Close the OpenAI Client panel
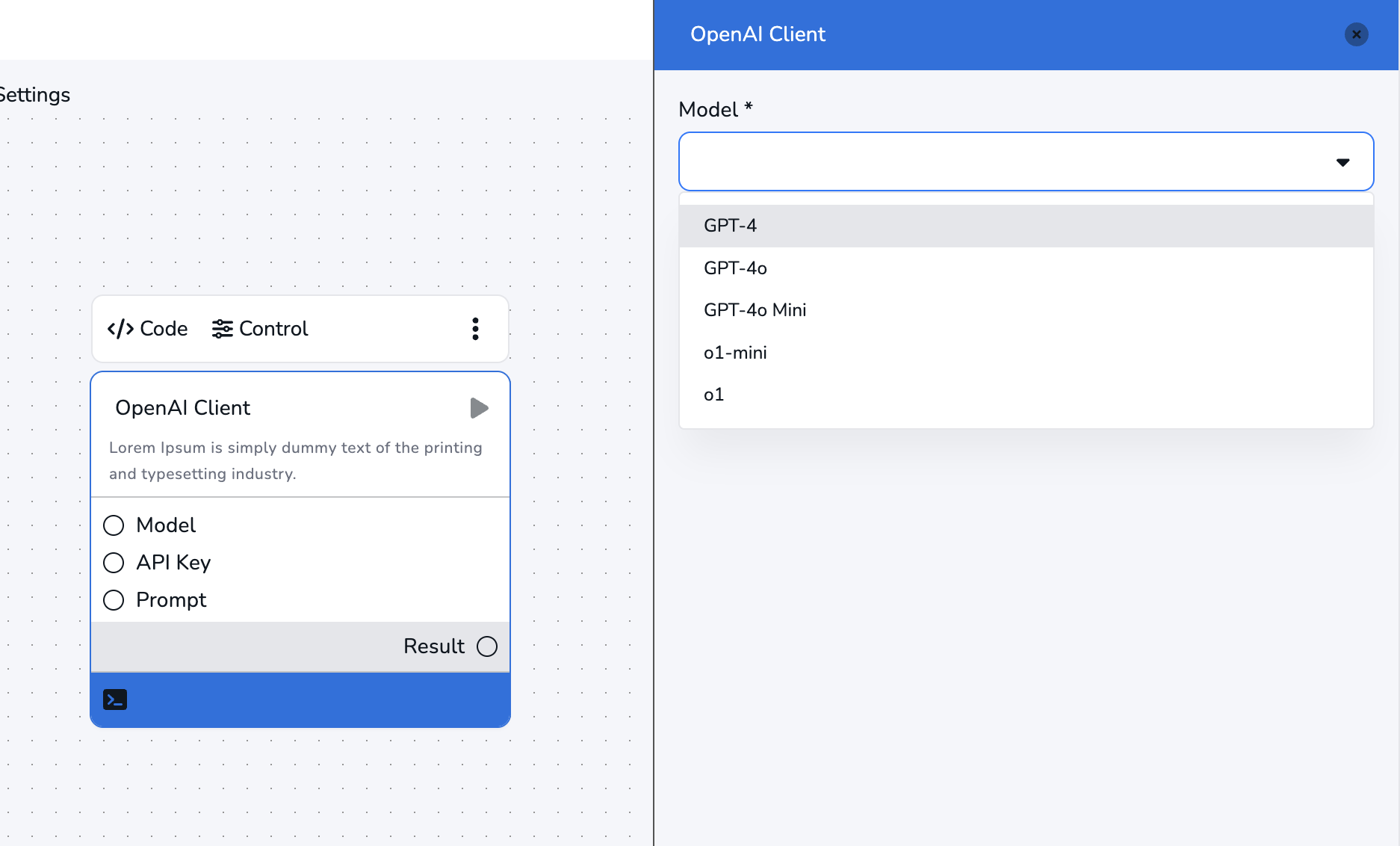The image size is (1400, 846). [1356, 34]
